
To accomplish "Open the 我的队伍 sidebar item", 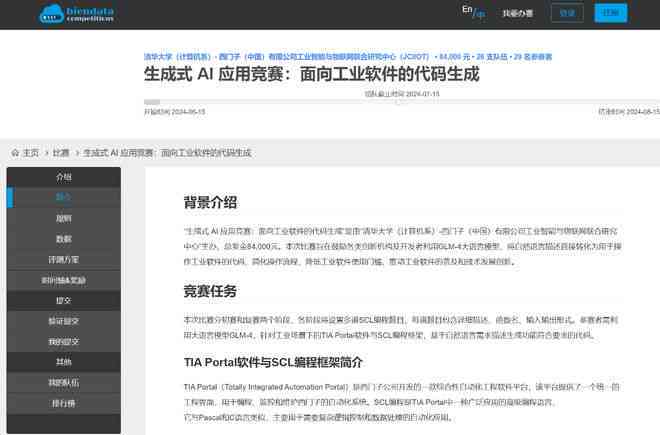I will [64, 382].
